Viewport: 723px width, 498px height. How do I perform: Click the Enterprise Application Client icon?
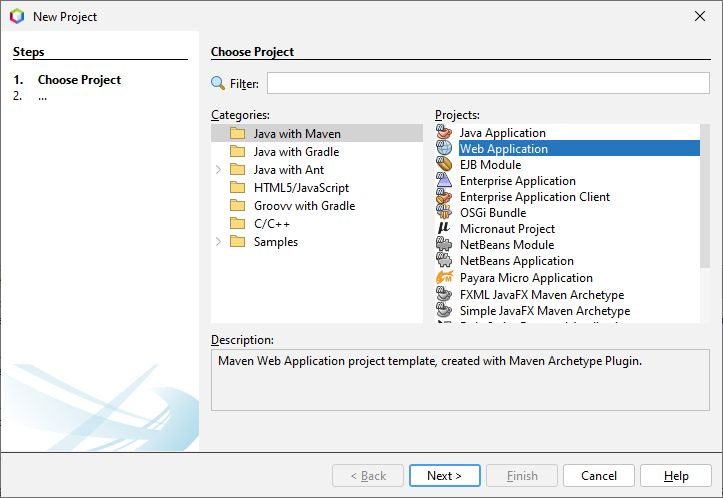coord(445,197)
